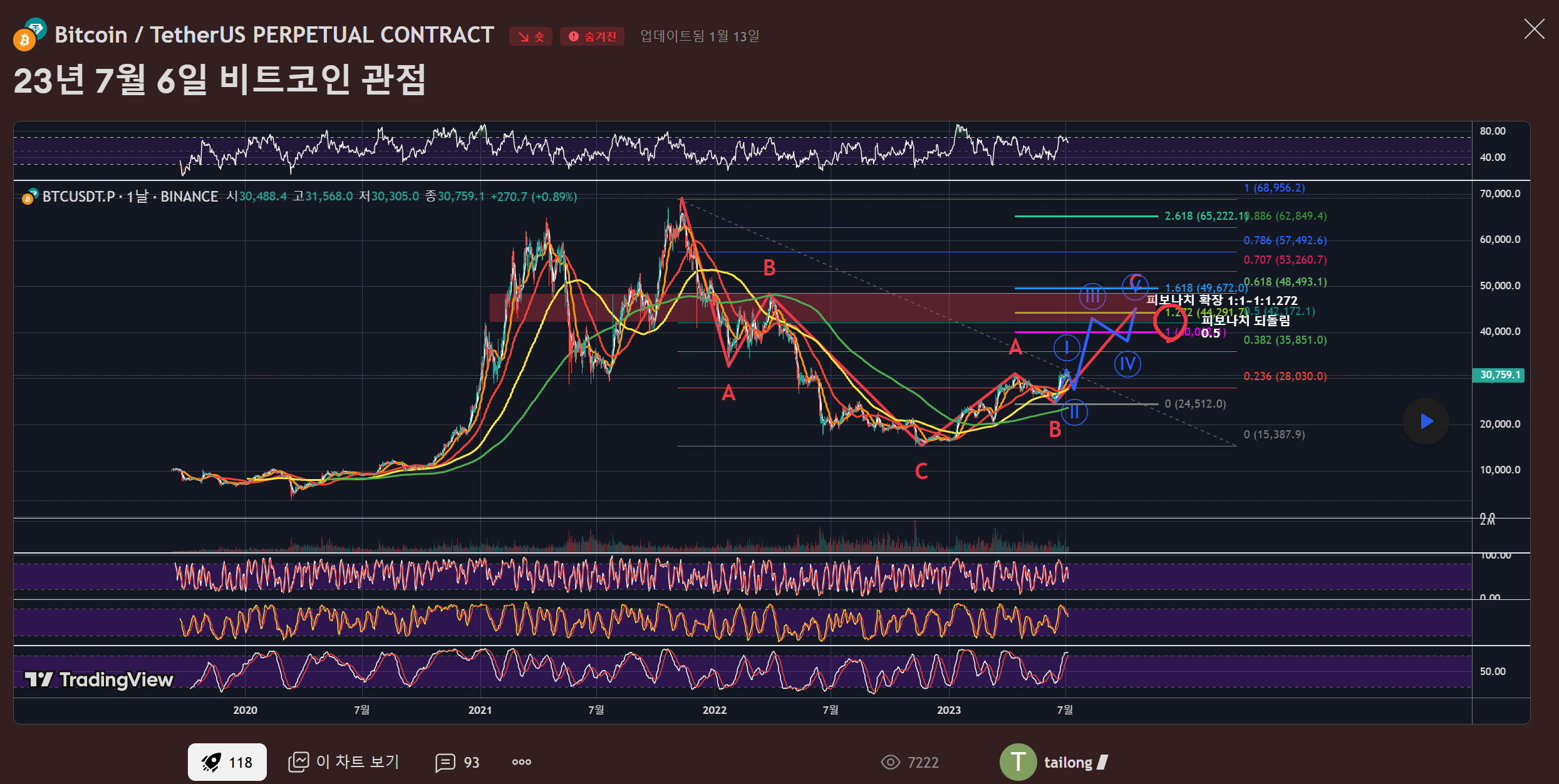
Task: Boost the idea with the rocket button
Action: 227,761
